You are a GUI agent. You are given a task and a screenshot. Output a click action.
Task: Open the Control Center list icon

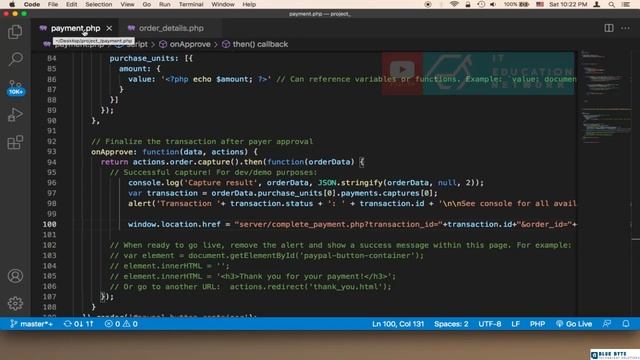click(x=625, y=4)
